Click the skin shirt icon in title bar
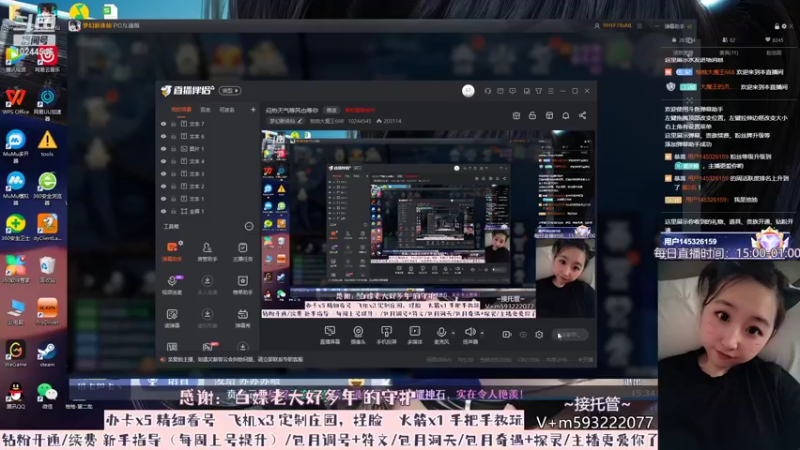 (x=538, y=91)
